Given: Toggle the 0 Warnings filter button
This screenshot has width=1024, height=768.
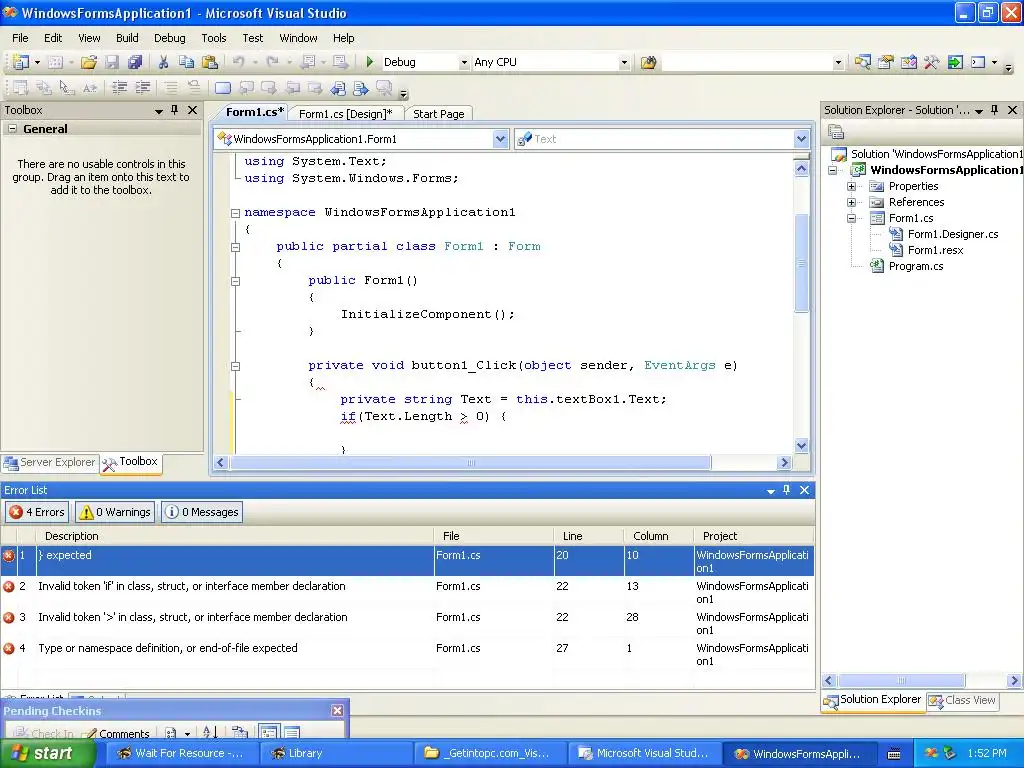Looking at the screenshot, I should tap(116, 512).
